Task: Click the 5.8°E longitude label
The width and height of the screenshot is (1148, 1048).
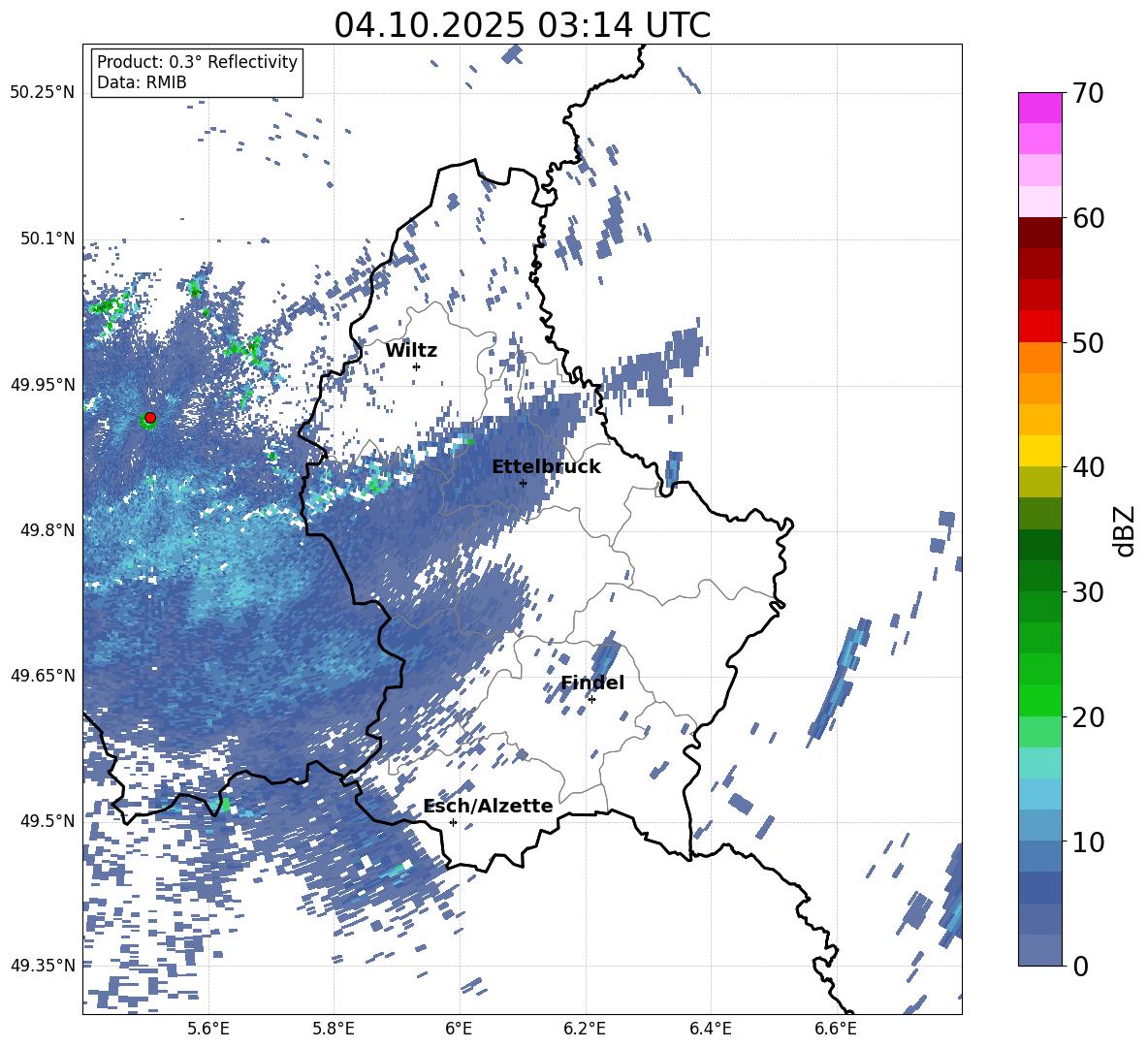Action: pyautogui.click(x=334, y=1029)
